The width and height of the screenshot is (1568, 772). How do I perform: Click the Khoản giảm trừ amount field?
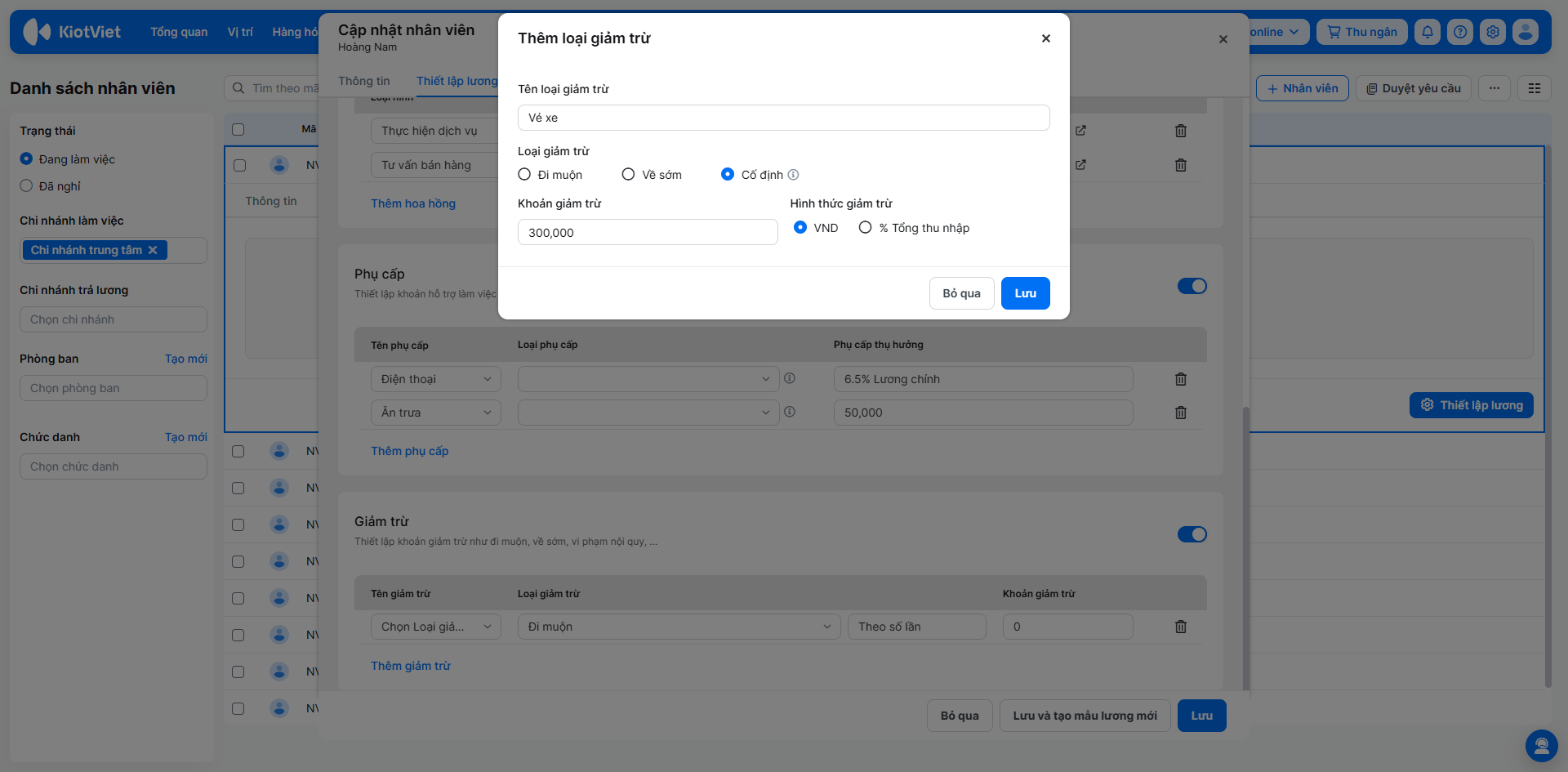648,232
